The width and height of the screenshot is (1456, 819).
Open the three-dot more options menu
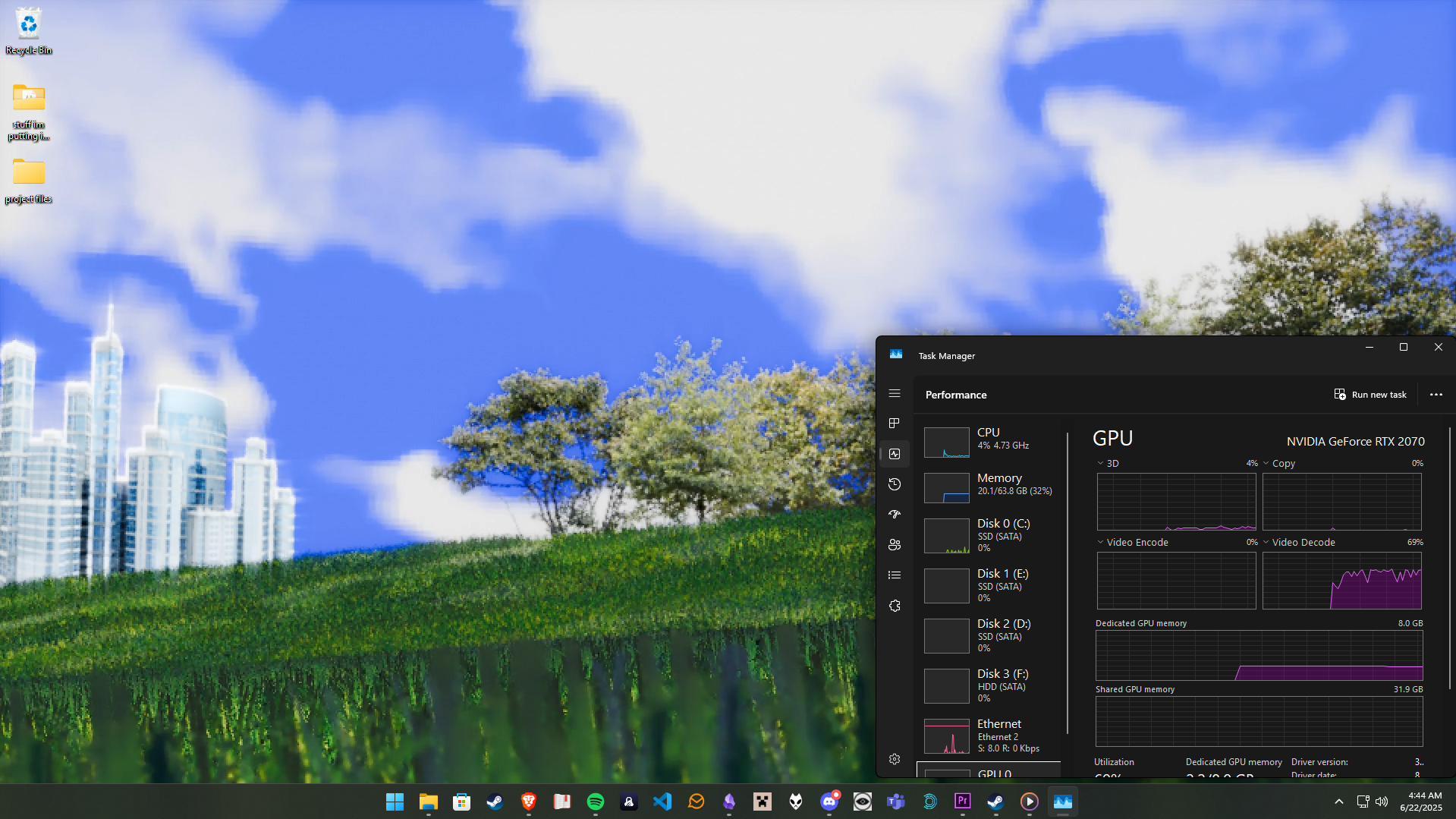tap(1436, 395)
